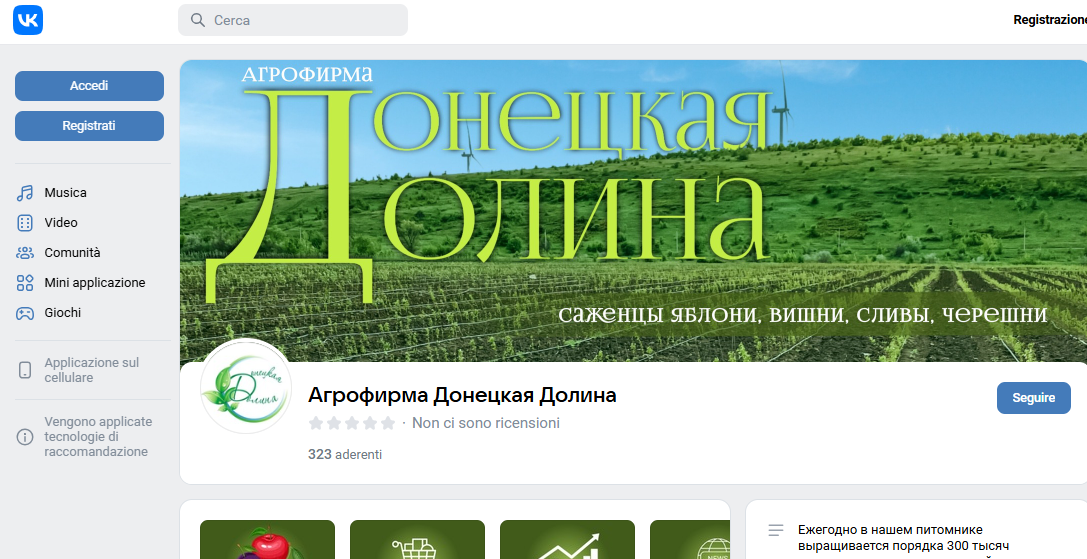Image resolution: width=1087 pixels, height=559 pixels.
Task: Open the news globe tile
Action: tap(690, 540)
